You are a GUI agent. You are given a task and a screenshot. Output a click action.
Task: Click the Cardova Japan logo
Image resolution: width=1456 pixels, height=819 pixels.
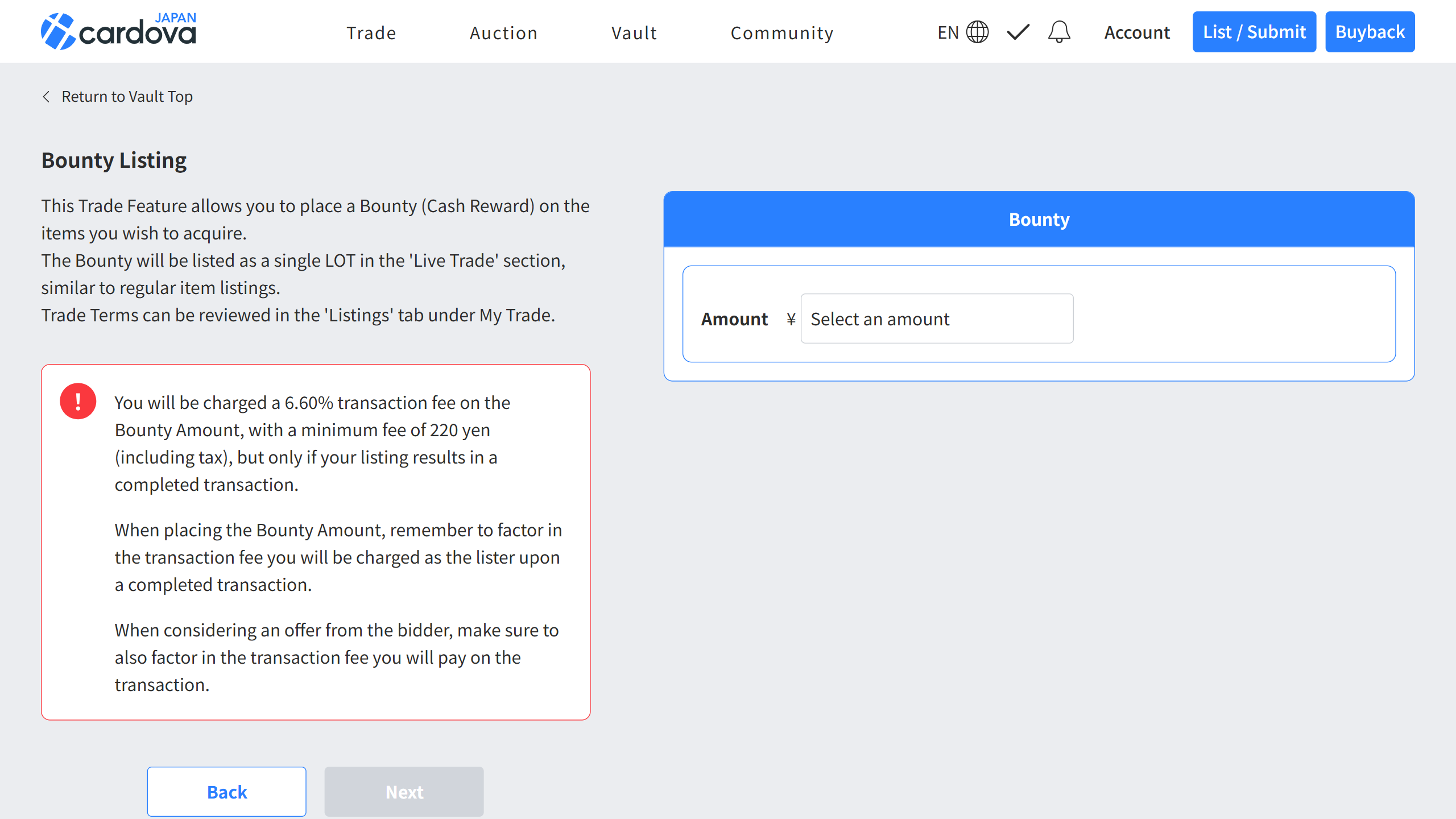coord(118,31)
